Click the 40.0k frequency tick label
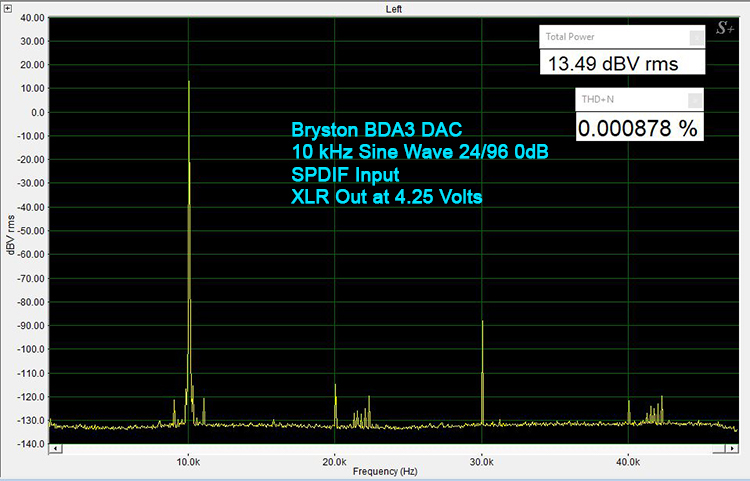 (628, 460)
